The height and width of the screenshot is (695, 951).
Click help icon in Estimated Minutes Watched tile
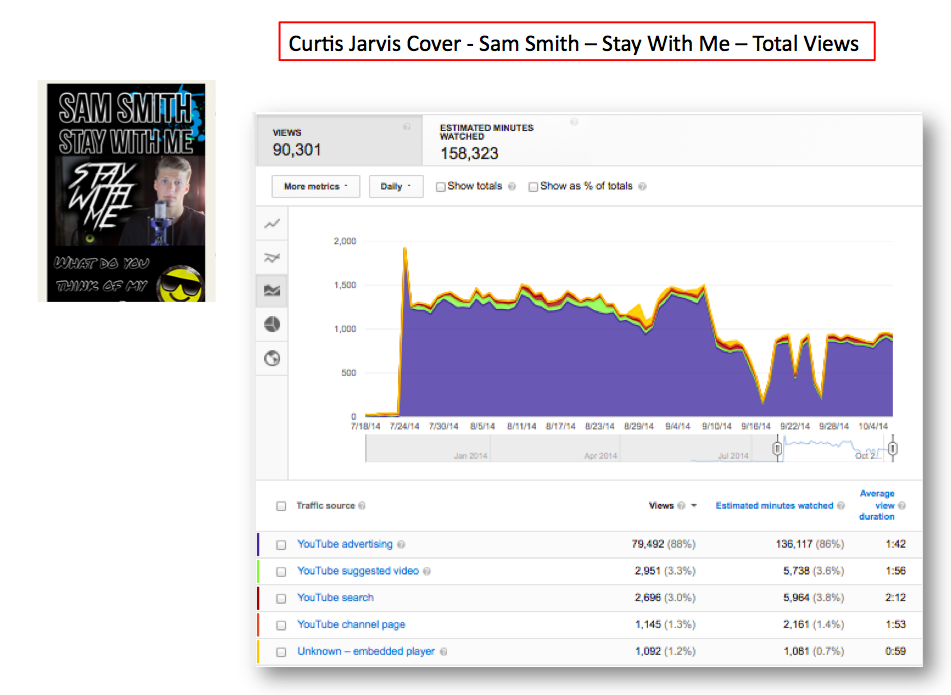[574, 122]
